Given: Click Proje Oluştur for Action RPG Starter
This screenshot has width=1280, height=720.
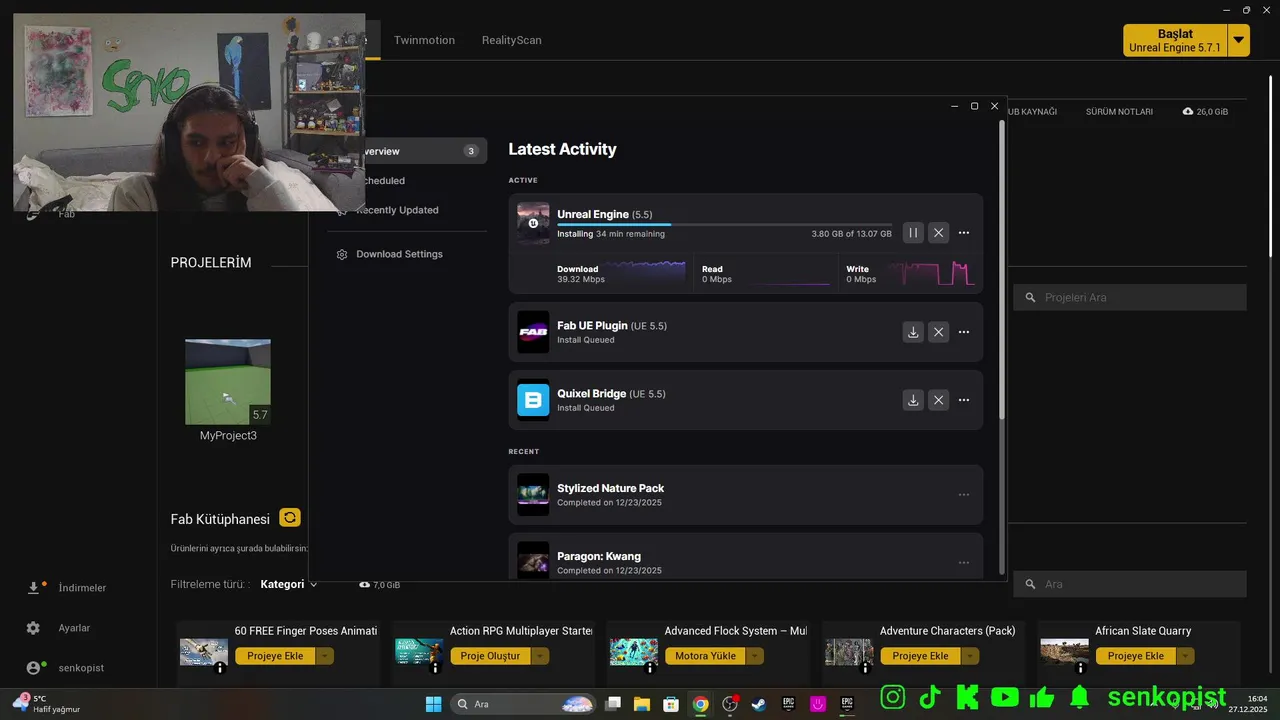Looking at the screenshot, I should click(x=490, y=656).
